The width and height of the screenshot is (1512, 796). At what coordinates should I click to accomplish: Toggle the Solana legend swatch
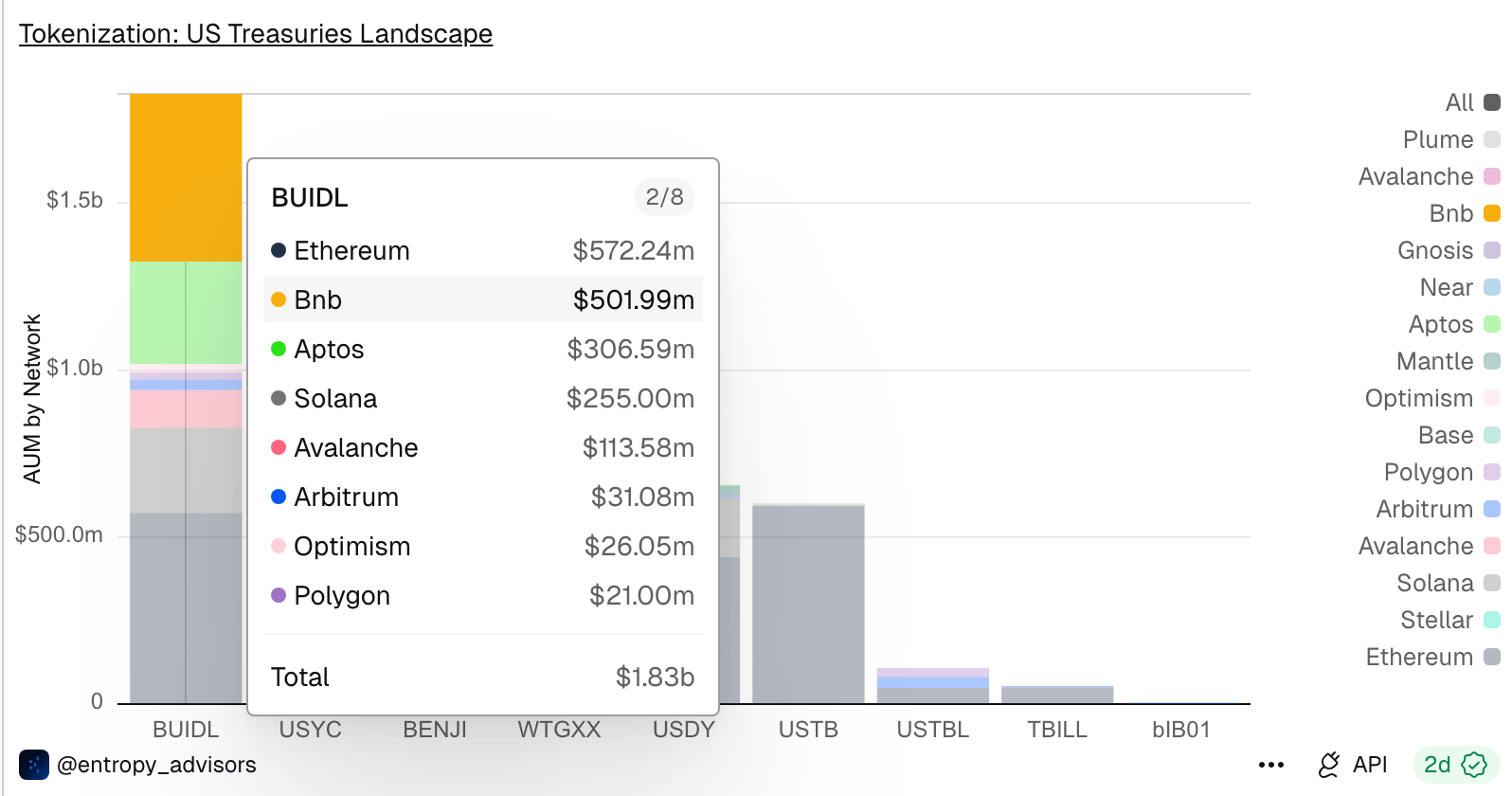tap(1491, 583)
